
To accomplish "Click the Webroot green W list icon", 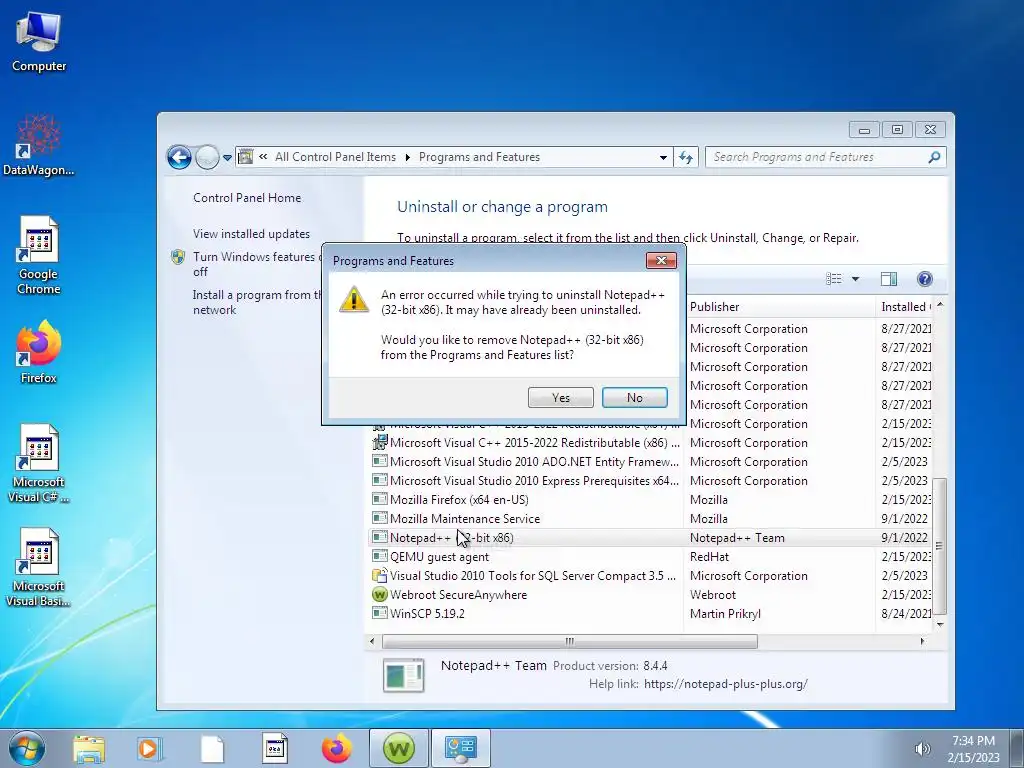I will [379, 594].
